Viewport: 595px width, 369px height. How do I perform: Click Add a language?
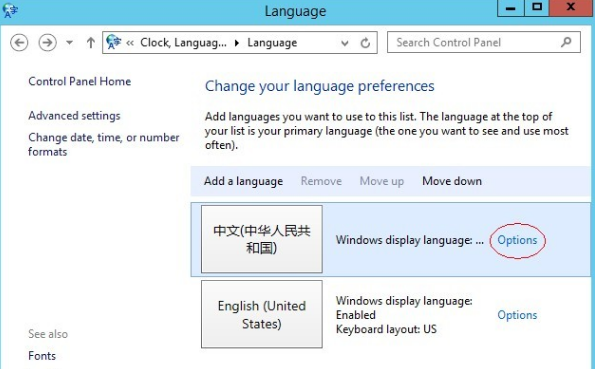pos(244,181)
